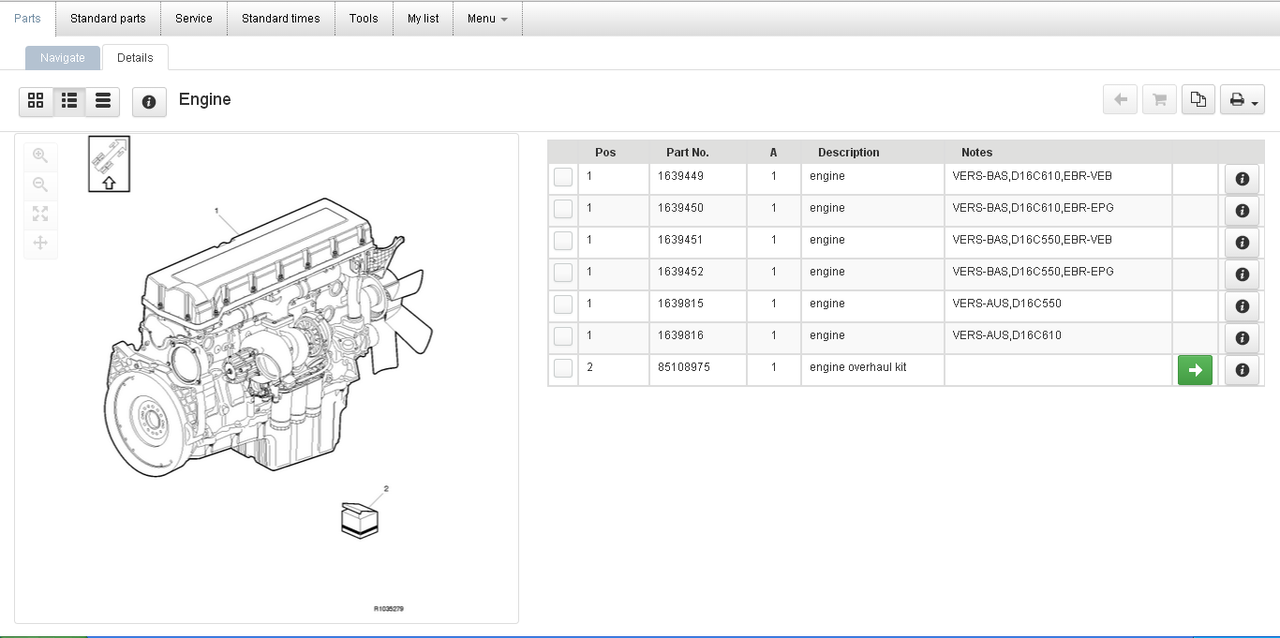Screen dimensions: 1280x638
Task: Activate the pan/move diagram tool
Action: pyautogui.click(x=40, y=243)
